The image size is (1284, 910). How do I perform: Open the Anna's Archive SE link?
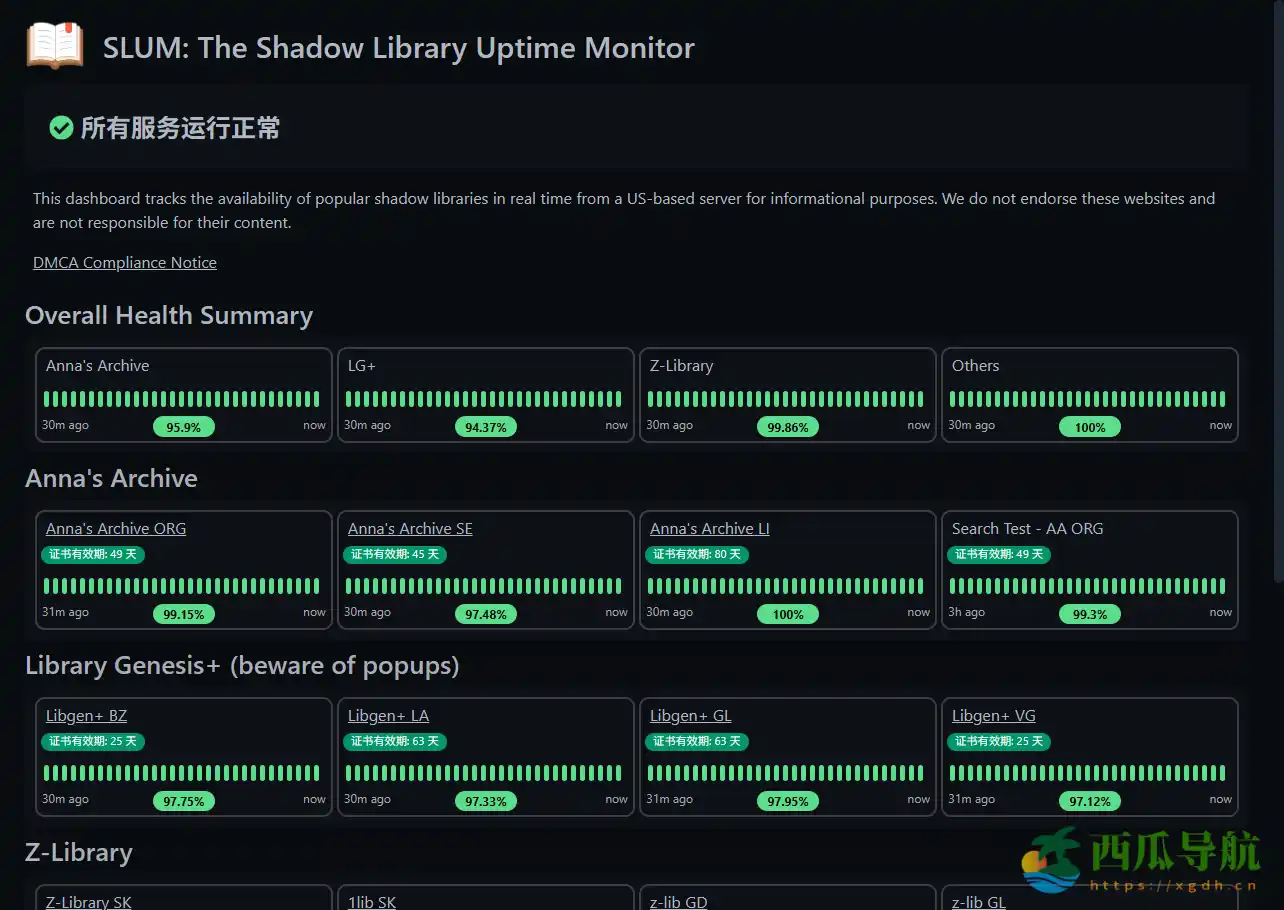click(410, 529)
